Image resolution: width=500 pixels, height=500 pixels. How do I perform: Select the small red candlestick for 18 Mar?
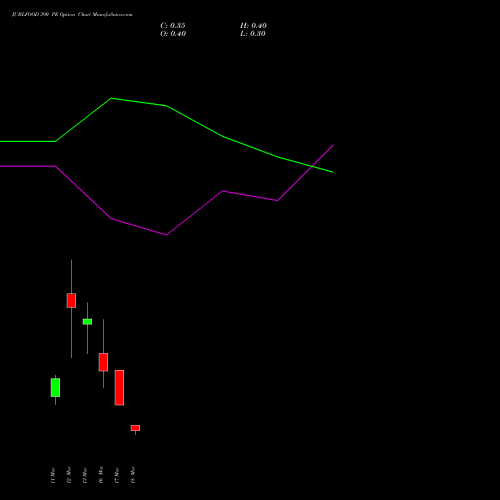coord(135,428)
